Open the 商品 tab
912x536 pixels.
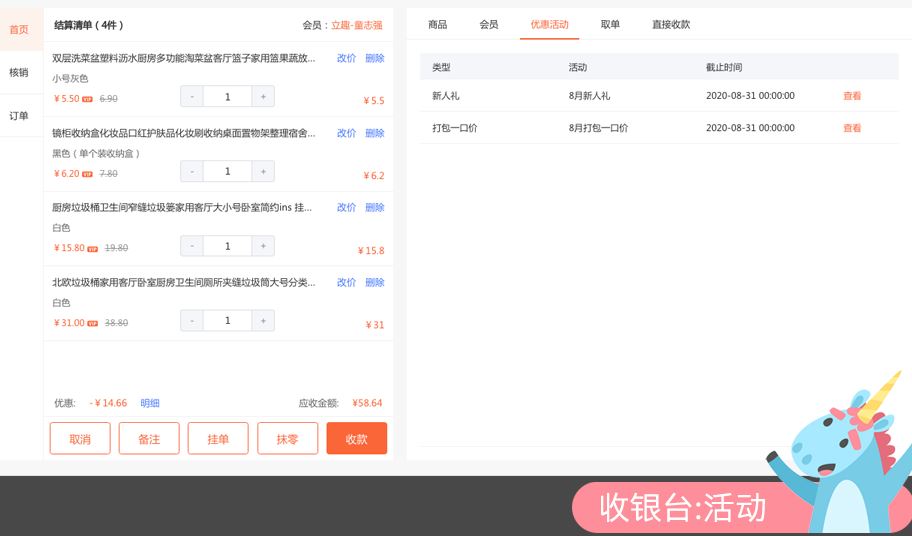(x=437, y=24)
